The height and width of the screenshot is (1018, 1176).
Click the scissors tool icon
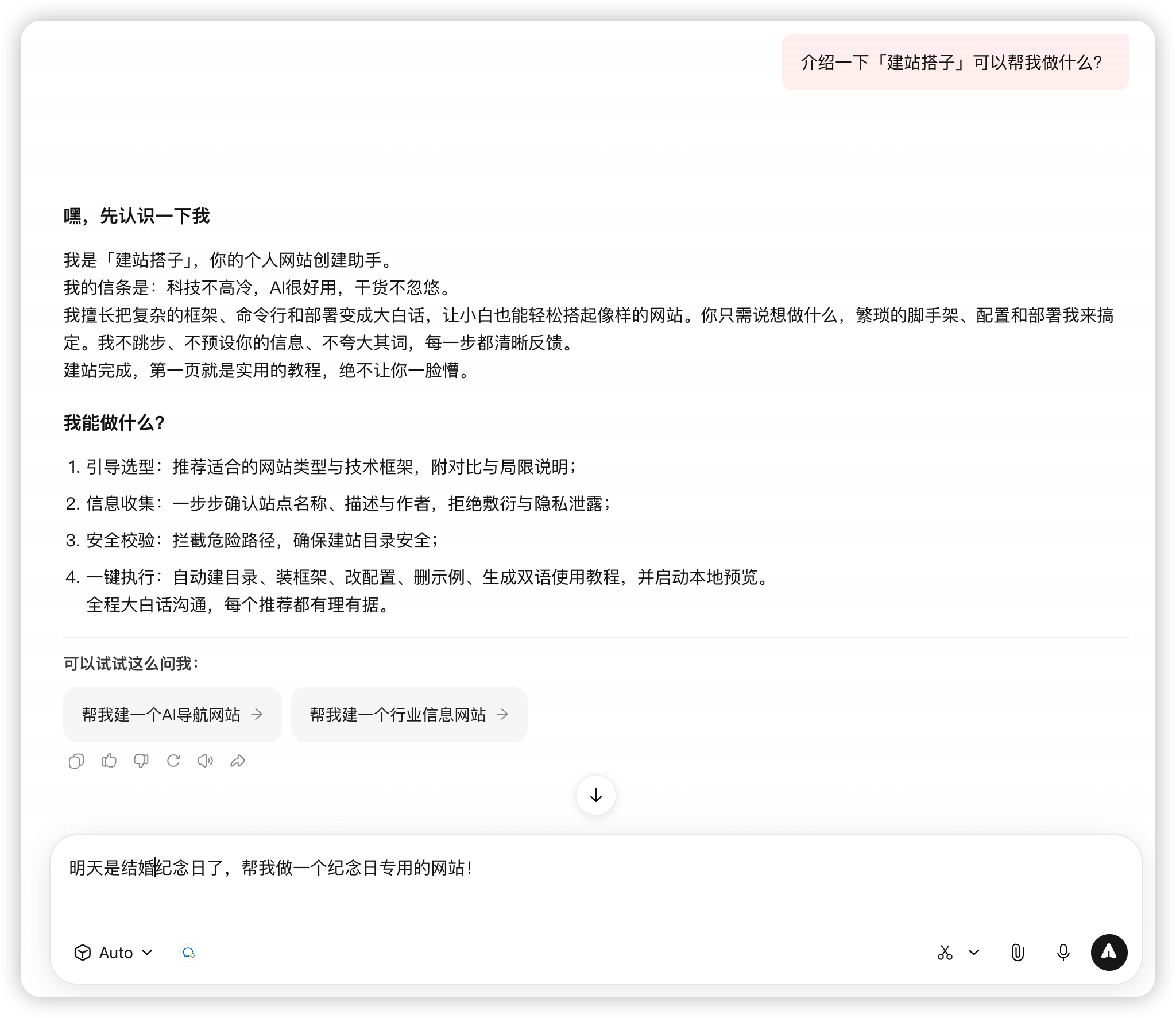click(945, 953)
